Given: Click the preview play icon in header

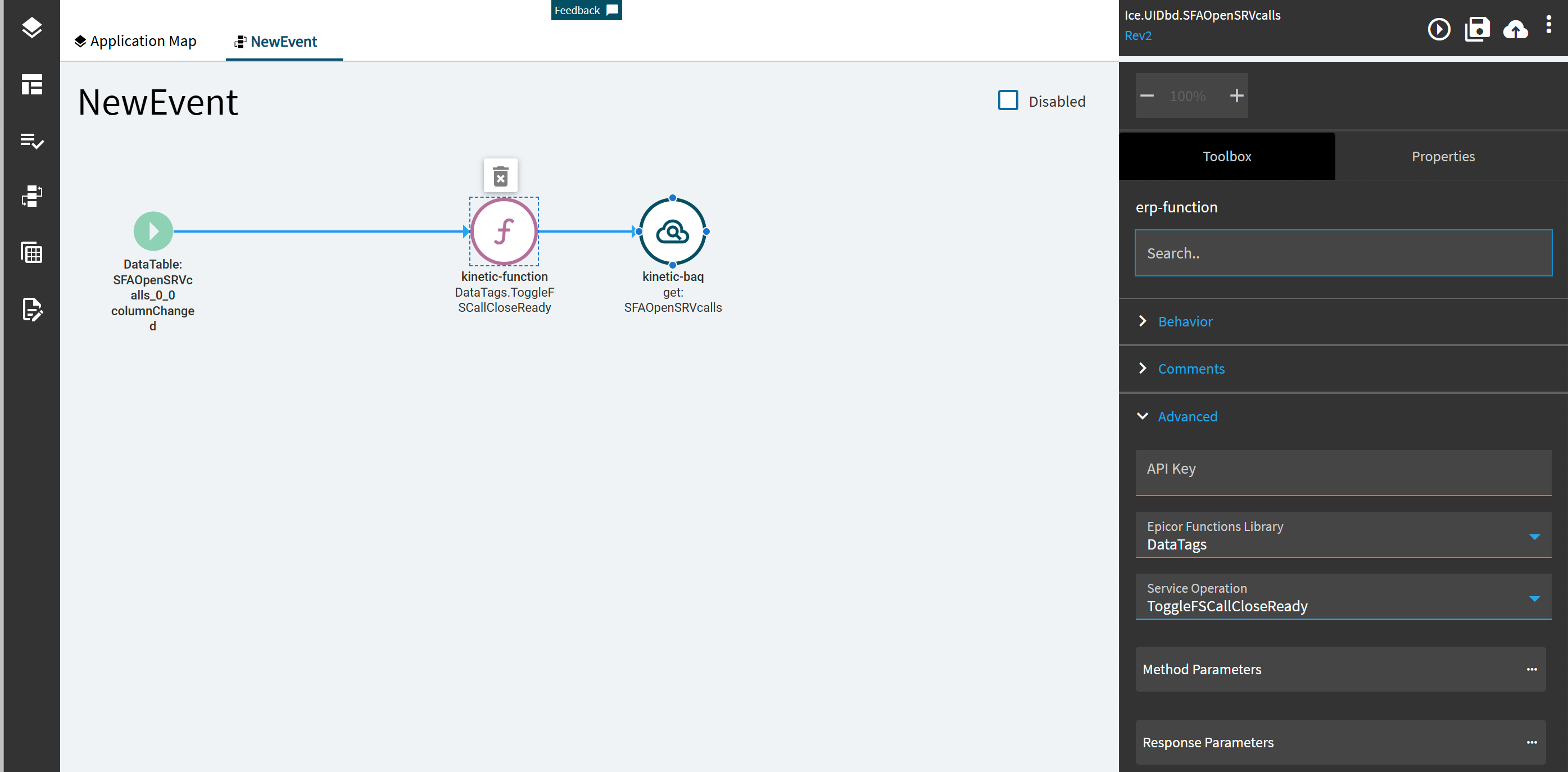Looking at the screenshot, I should 1438,29.
